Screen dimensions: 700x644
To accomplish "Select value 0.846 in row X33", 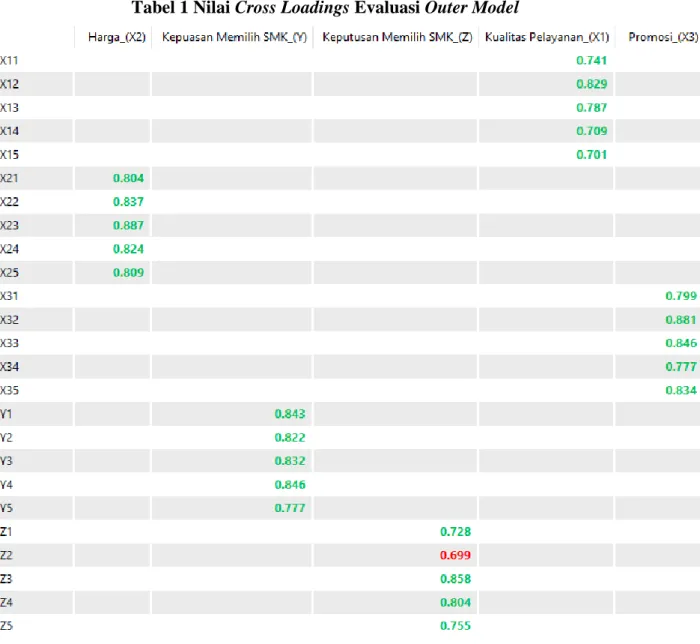I will click(681, 343).
